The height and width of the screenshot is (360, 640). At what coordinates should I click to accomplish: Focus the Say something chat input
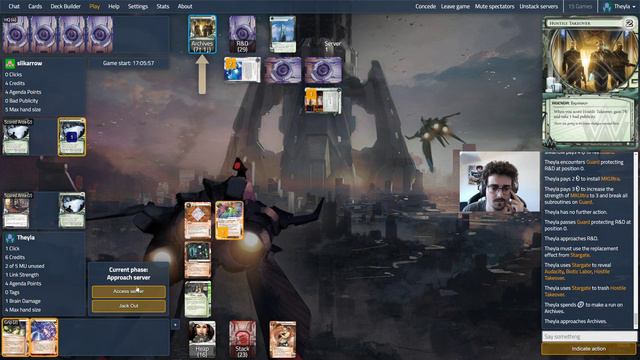click(x=589, y=336)
